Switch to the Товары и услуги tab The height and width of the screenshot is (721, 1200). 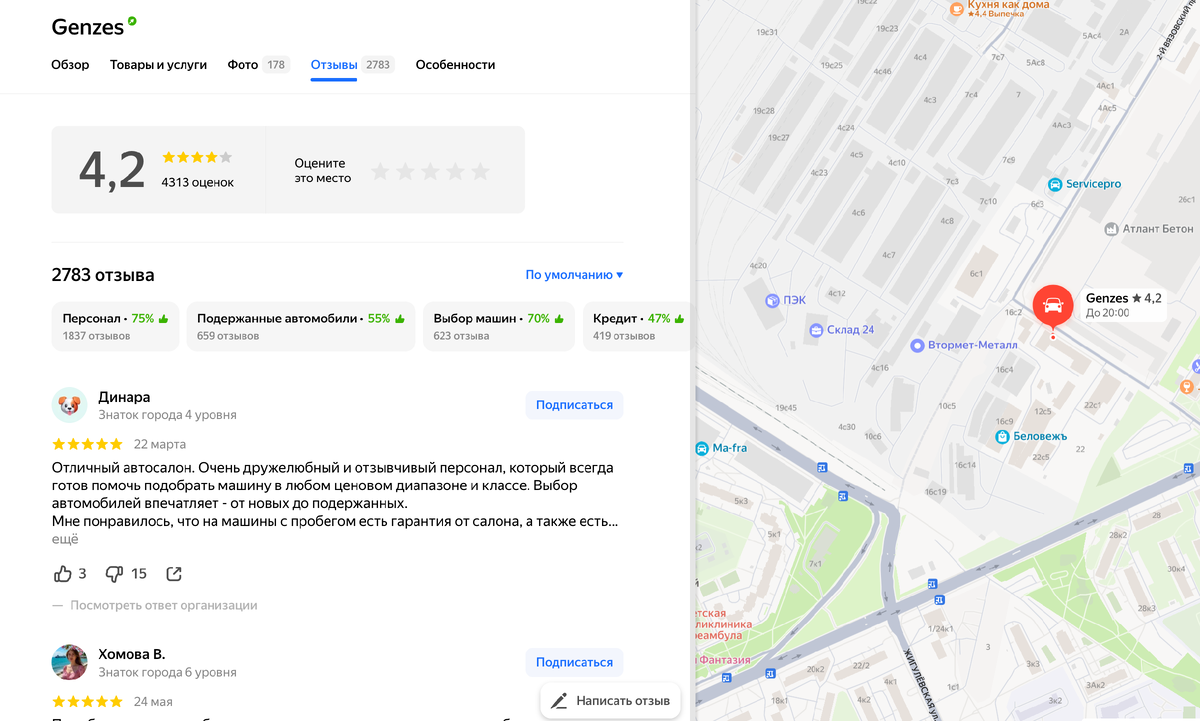coord(158,63)
